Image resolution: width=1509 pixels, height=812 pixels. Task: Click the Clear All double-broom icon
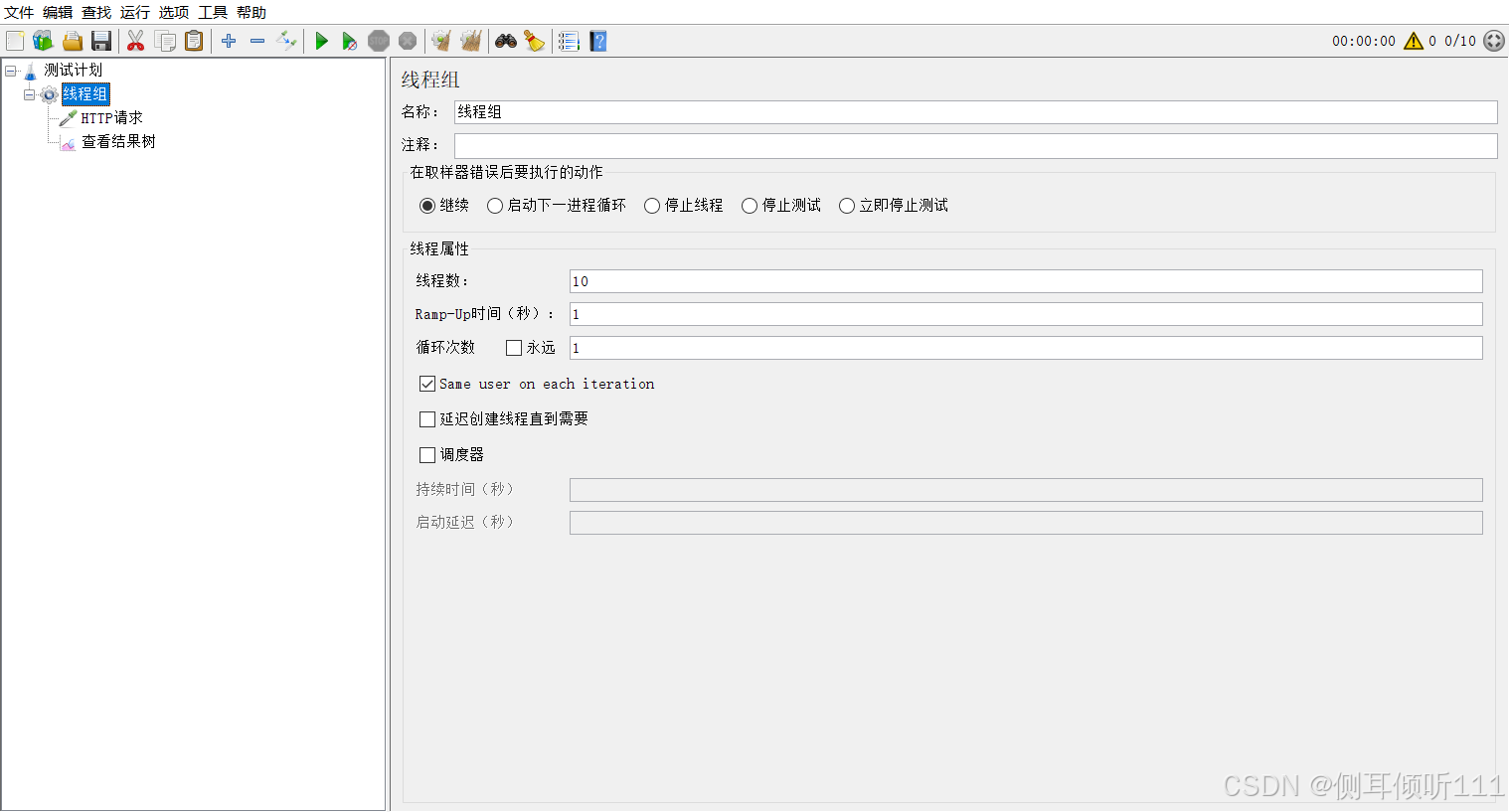(471, 41)
